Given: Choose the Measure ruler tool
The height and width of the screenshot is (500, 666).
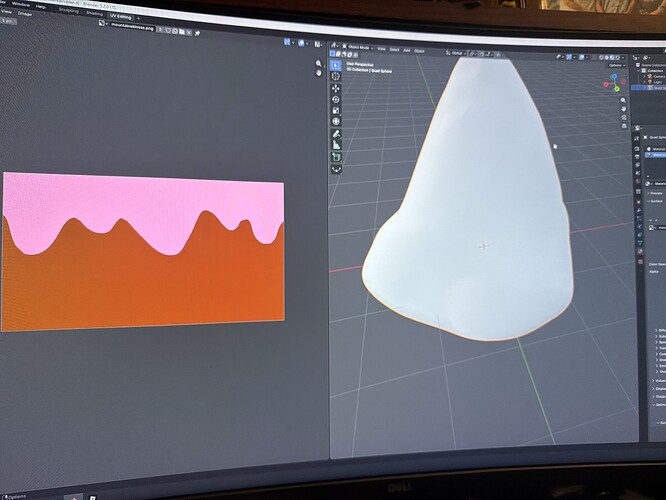Looking at the screenshot, I should (336, 145).
